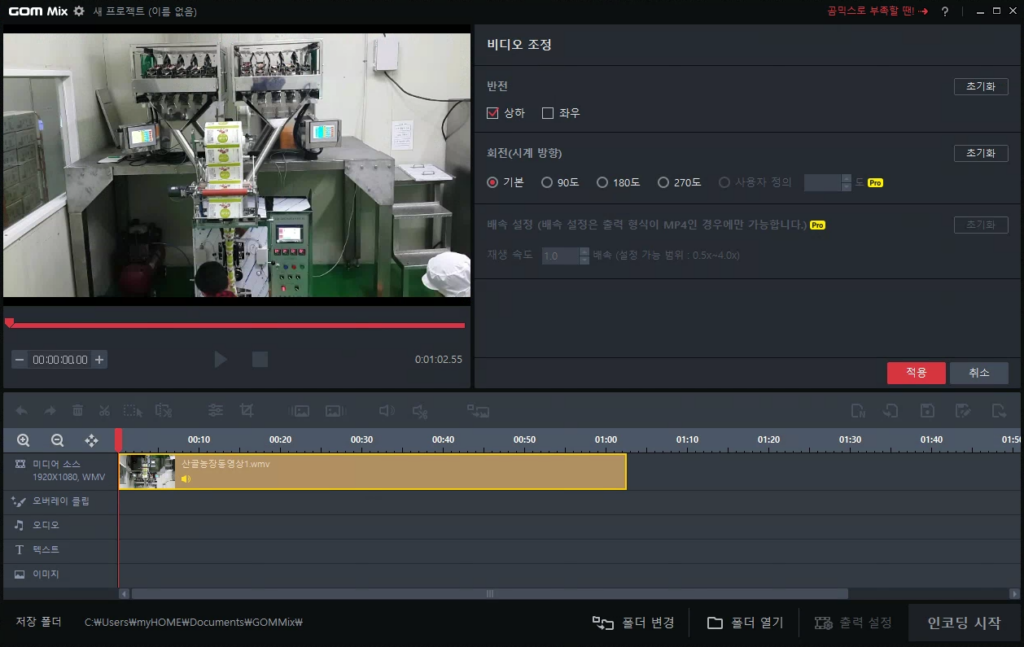Click the scissors cut icon in toolbar
1024x647 pixels.
pyautogui.click(x=104, y=410)
